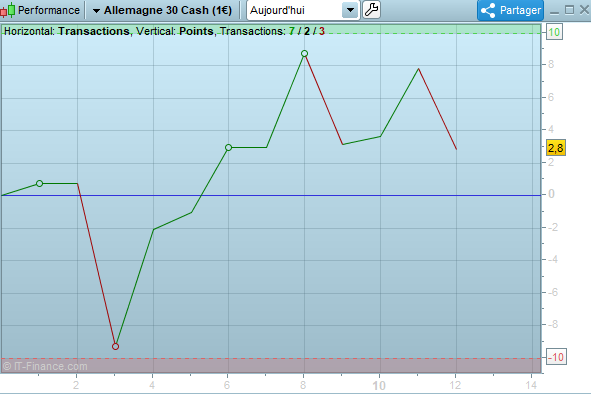Click the Horizontal: Transactions label
Viewport: 591px width, 394px height.
pos(67,31)
